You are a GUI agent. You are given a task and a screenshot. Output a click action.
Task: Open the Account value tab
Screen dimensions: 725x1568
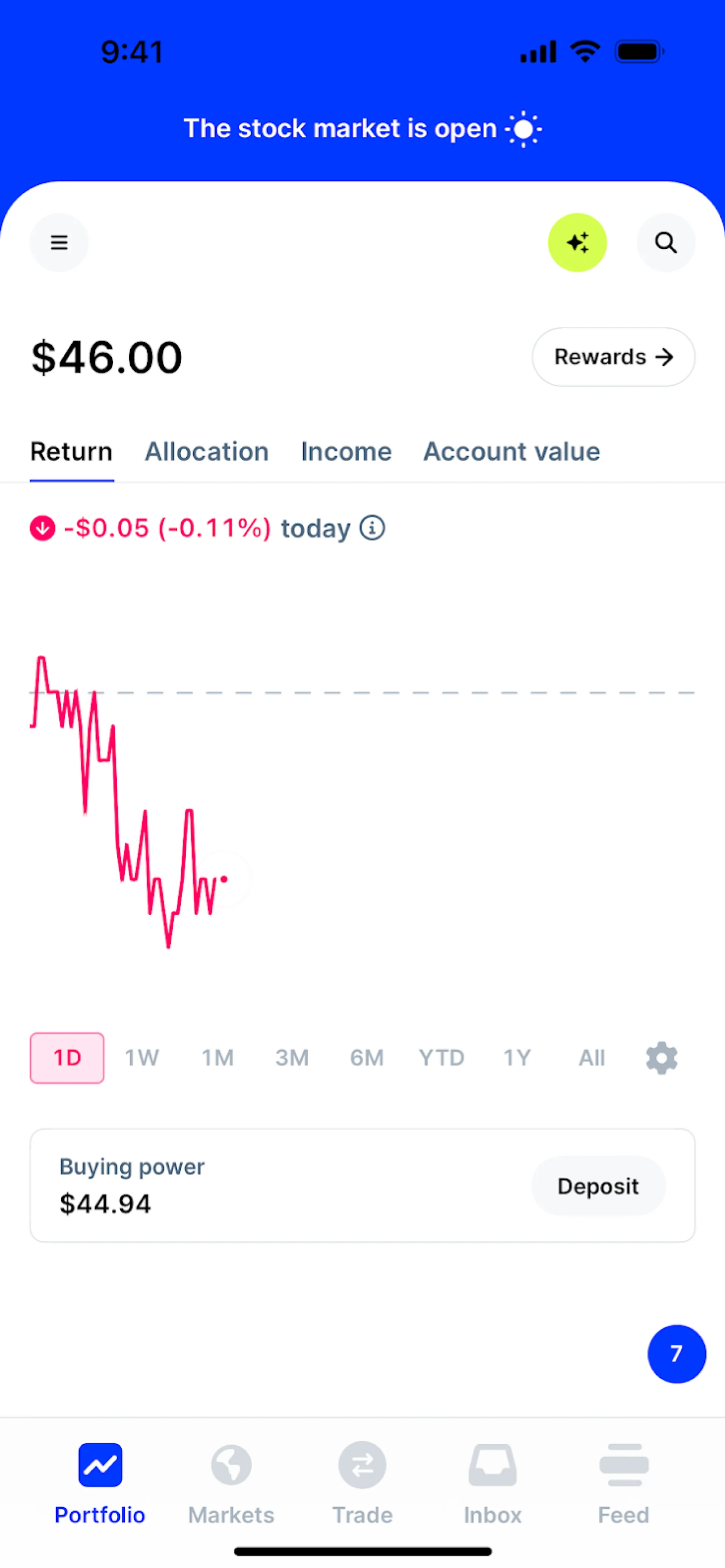[x=511, y=452]
